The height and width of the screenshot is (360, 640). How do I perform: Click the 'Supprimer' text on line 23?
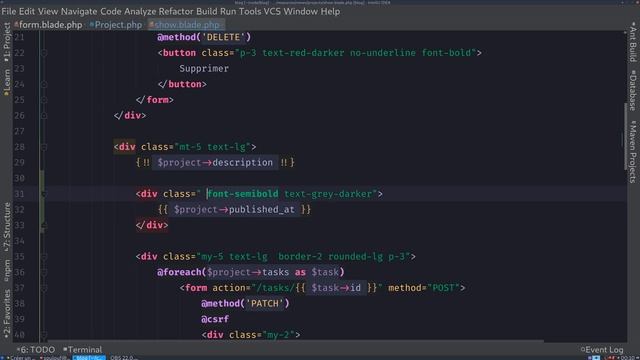pos(204,69)
